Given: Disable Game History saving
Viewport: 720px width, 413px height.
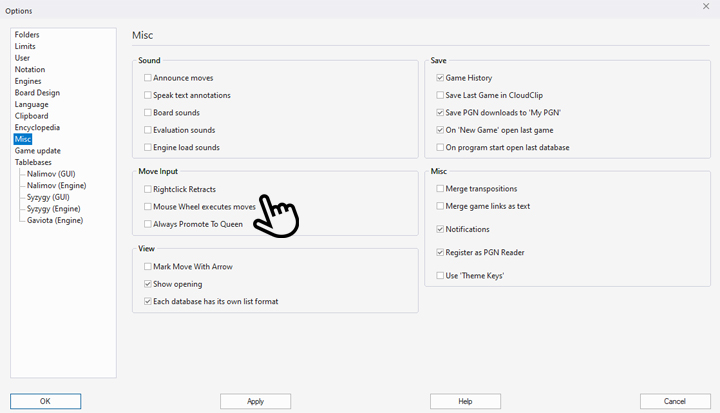Looking at the screenshot, I should click(x=440, y=78).
